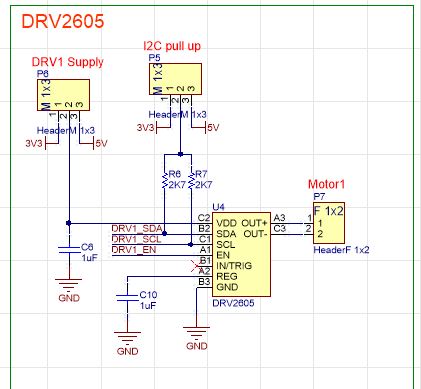Viewport: 421px width, 389px height.
Task: Click the IN/TRIG pin name on U4
Action: (234, 266)
